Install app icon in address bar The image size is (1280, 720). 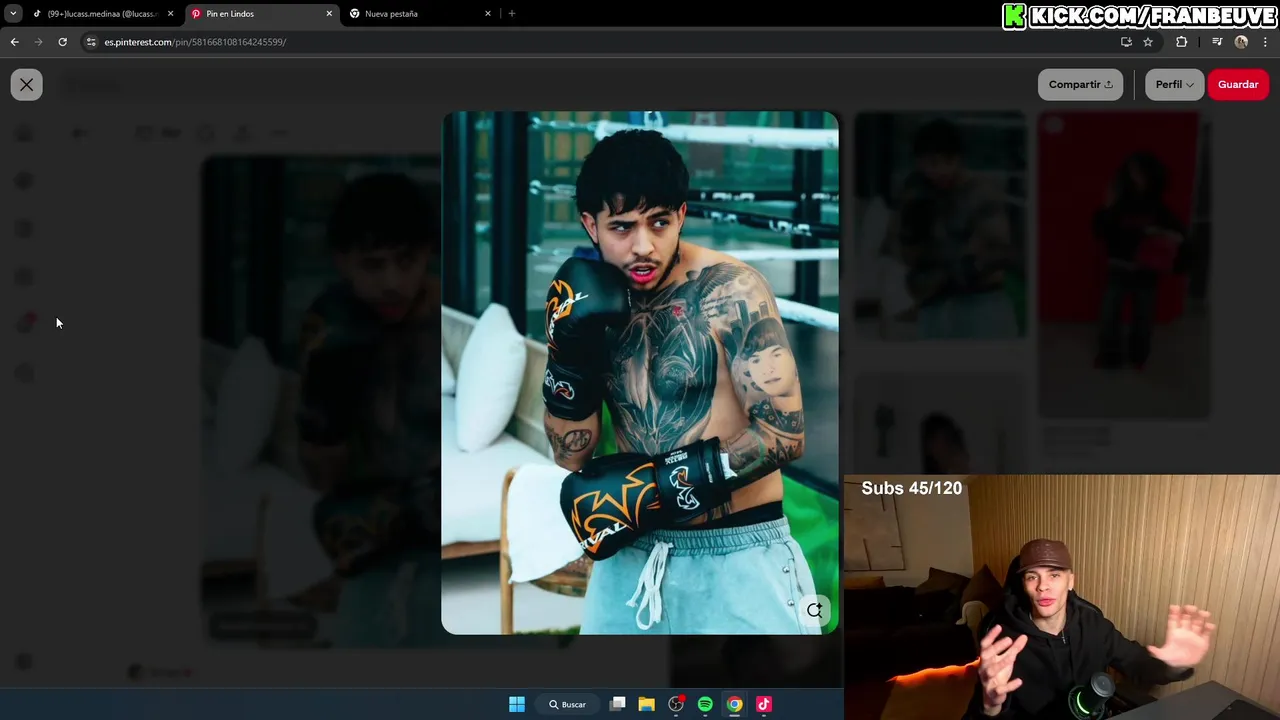click(x=1126, y=42)
